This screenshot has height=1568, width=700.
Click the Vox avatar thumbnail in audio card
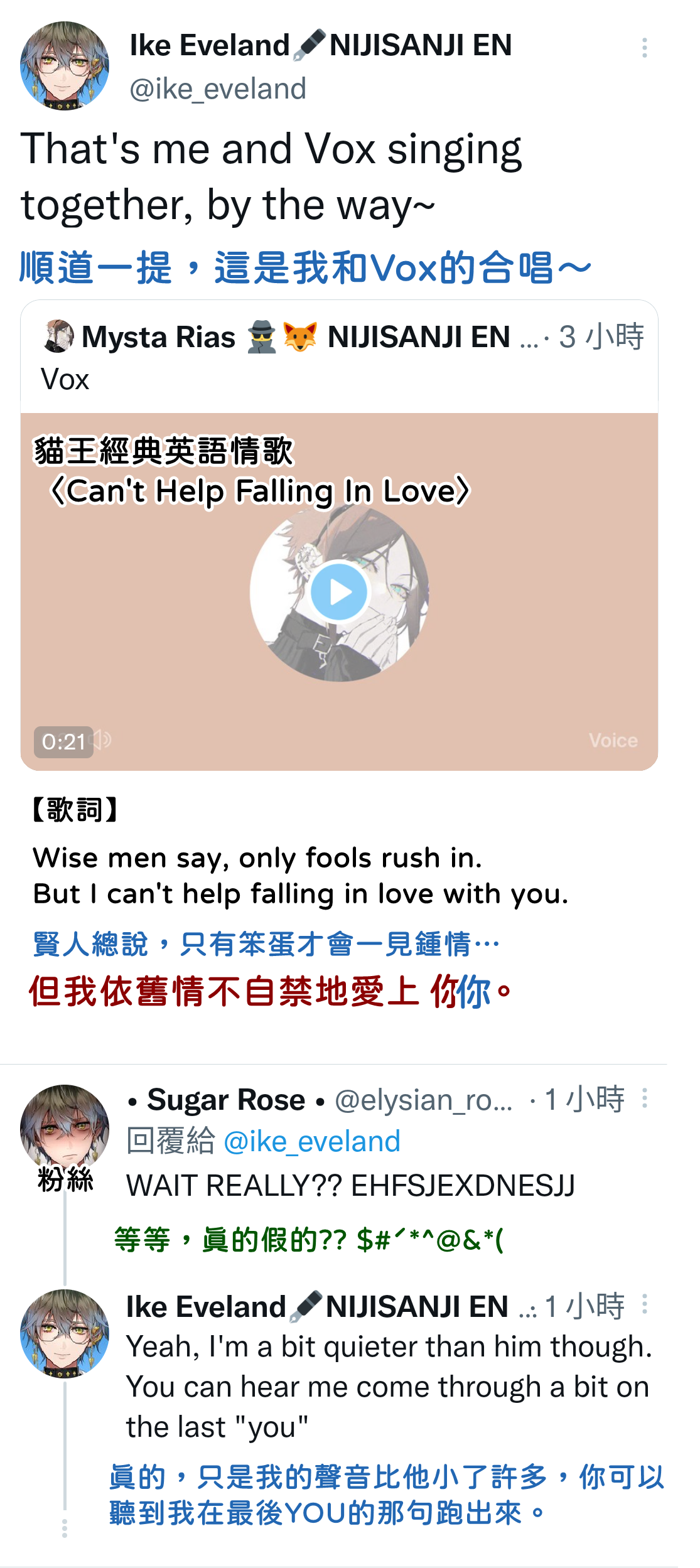click(339, 592)
